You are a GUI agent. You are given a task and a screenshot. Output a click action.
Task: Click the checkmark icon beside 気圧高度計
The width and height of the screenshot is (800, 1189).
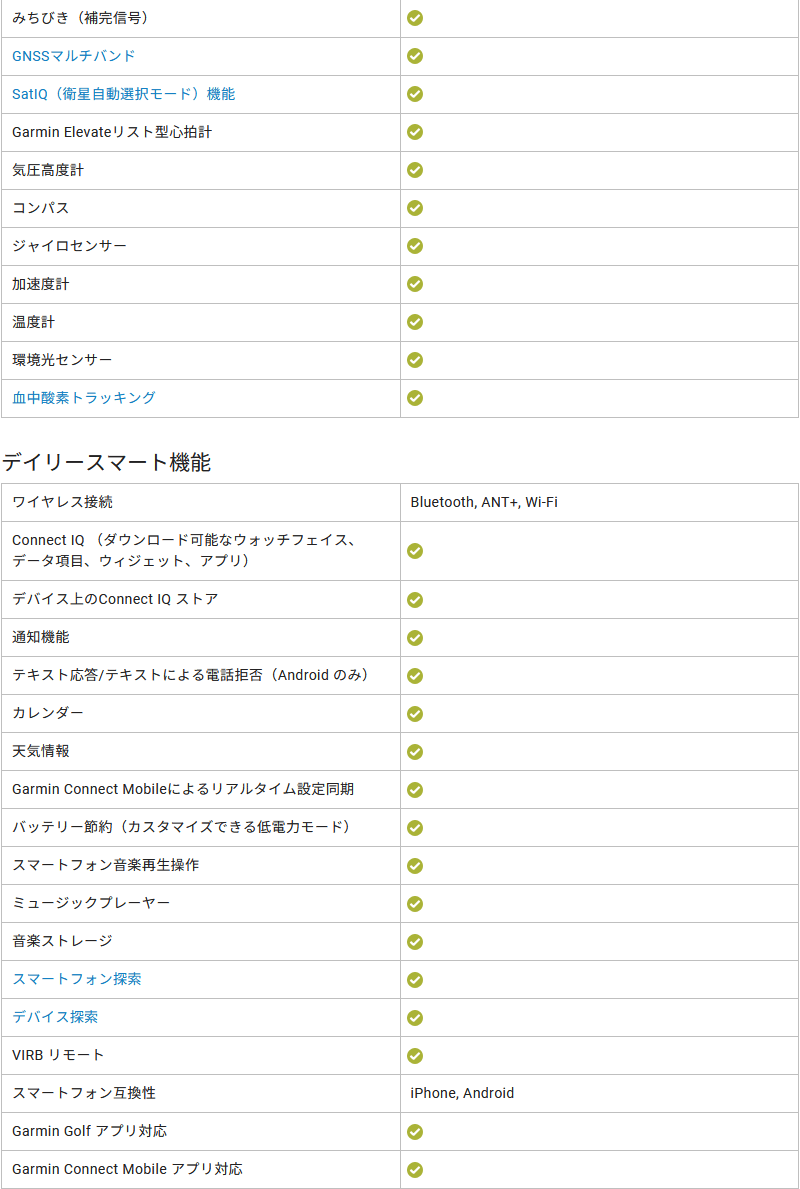(x=415, y=170)
